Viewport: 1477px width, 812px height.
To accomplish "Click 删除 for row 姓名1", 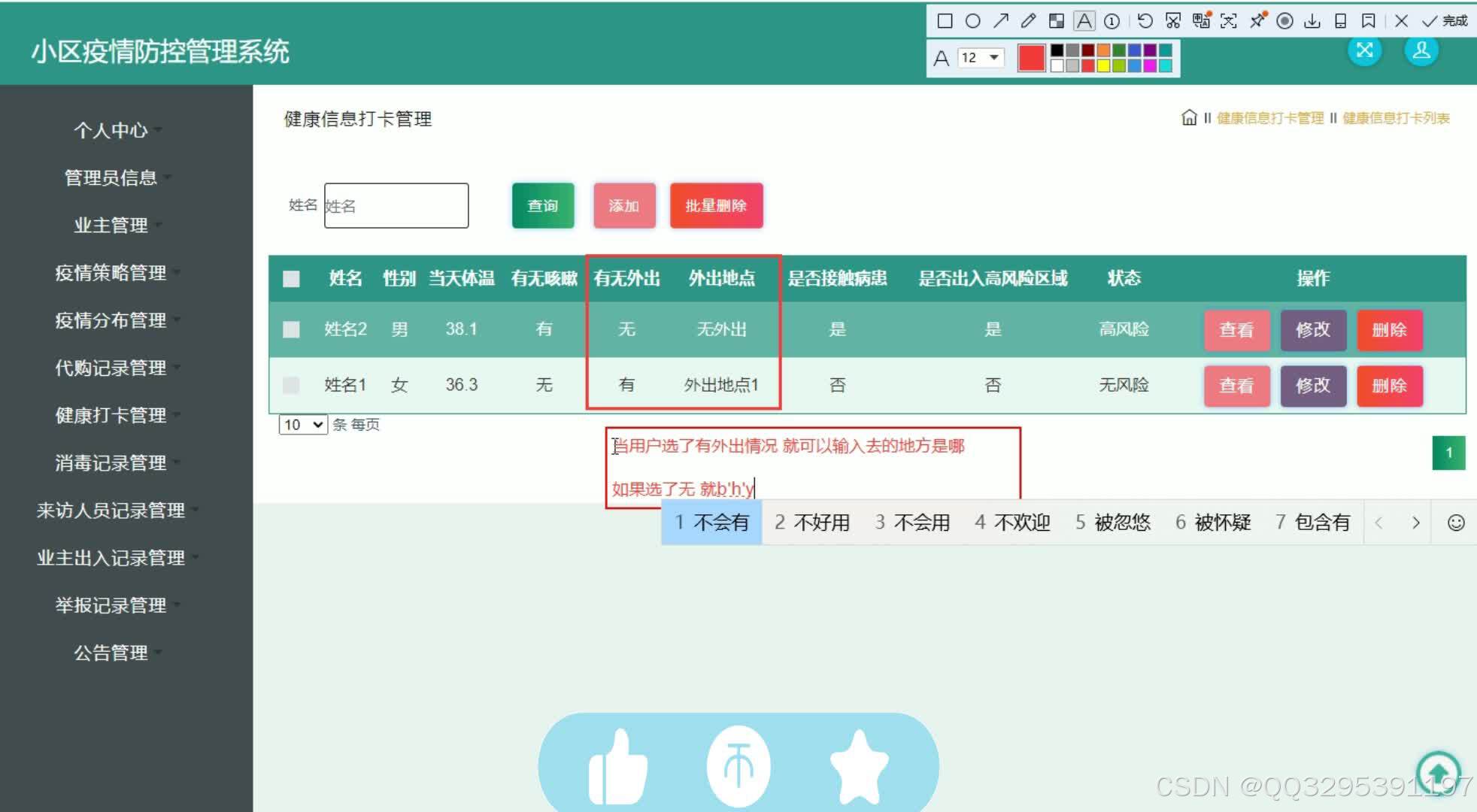I will [1389, 386].
